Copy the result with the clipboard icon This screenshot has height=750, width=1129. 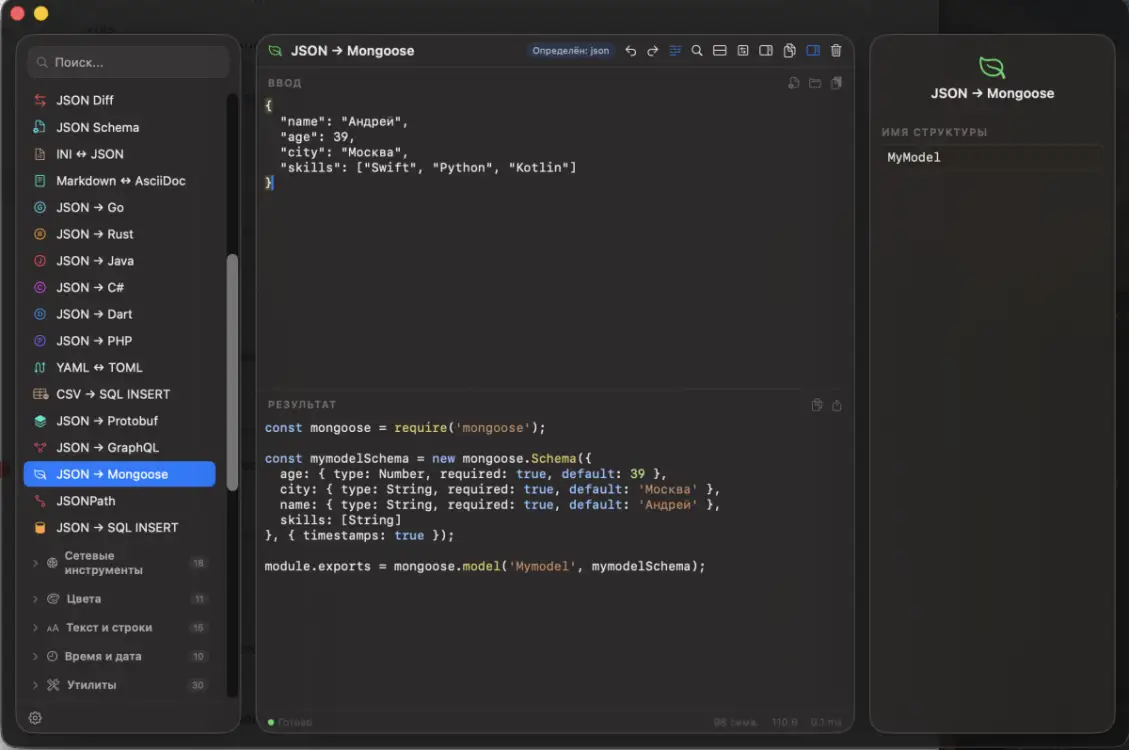(817, 405)
